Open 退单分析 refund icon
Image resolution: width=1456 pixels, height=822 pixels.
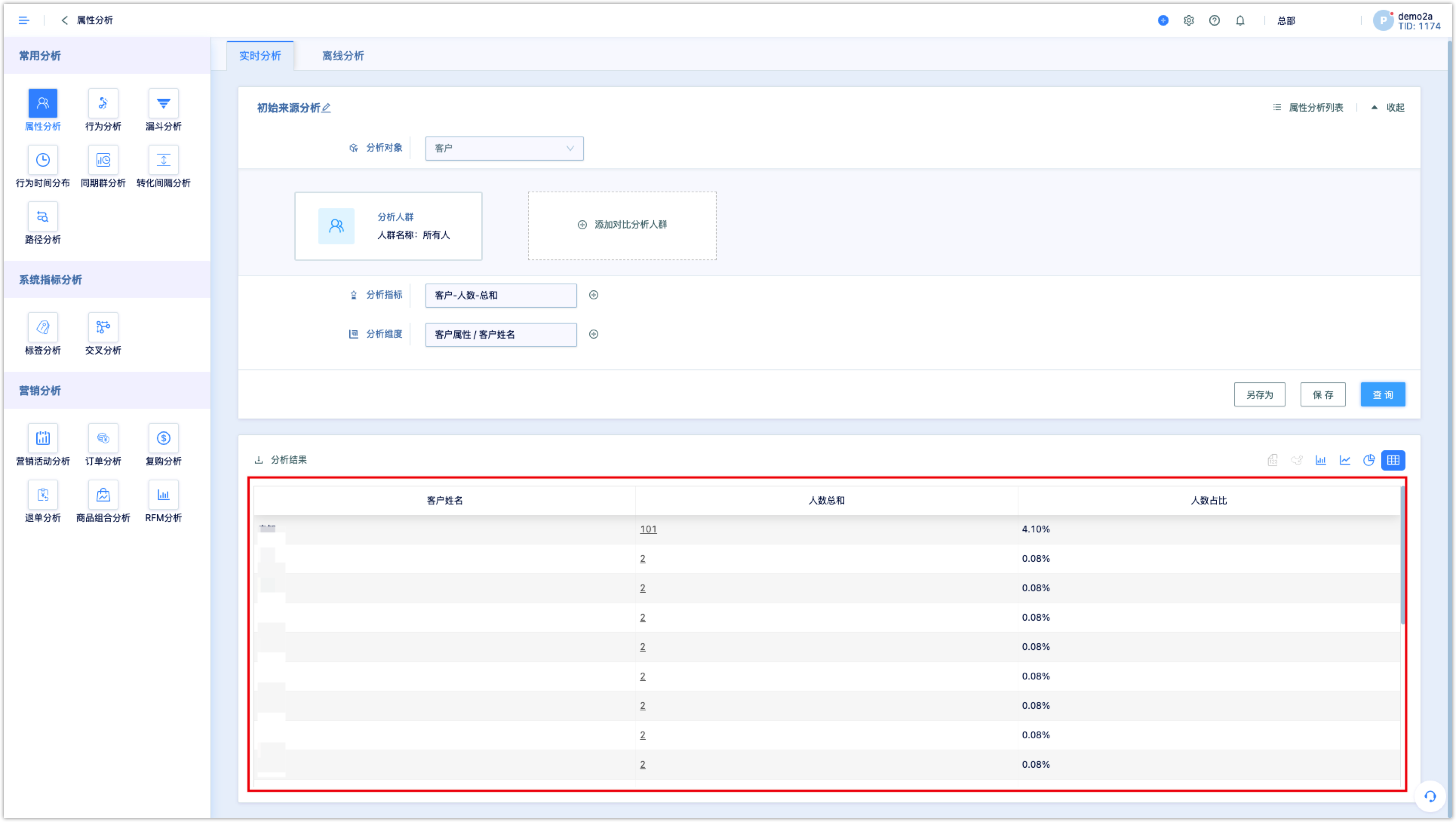[43, 495]
